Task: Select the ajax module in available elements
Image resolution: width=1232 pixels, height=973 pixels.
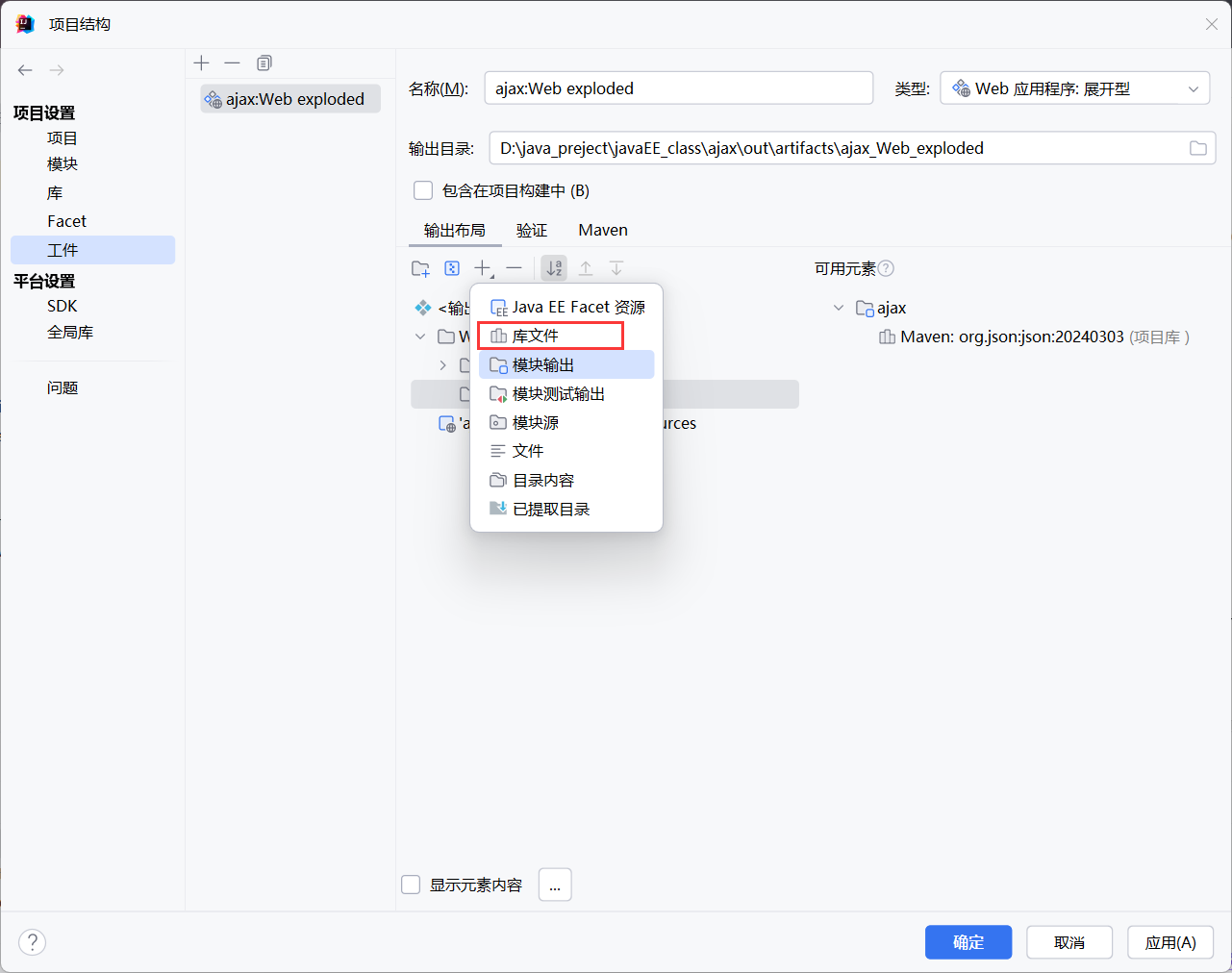Action: coord(882,309)
